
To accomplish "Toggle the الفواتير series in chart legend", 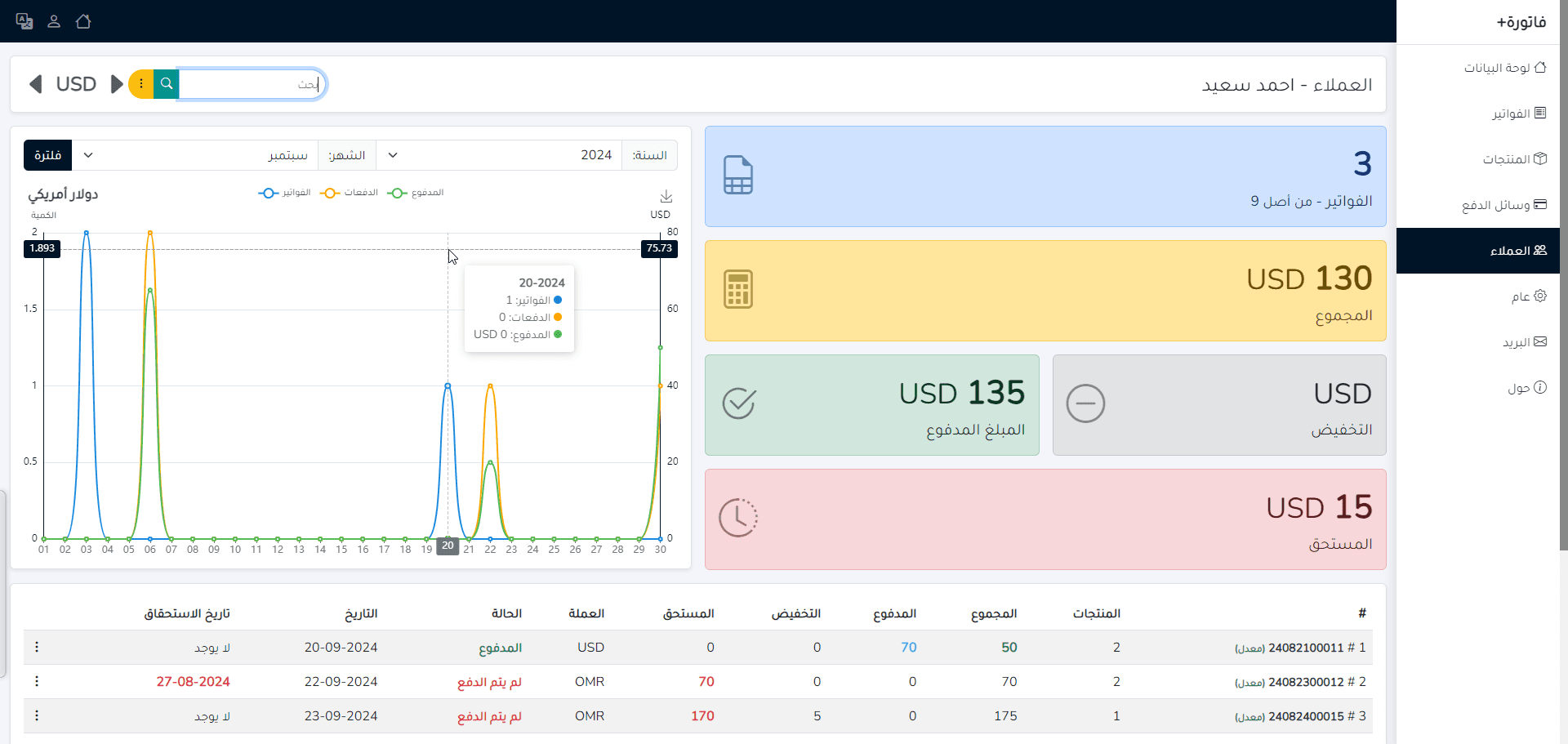I will pos(285,193).
